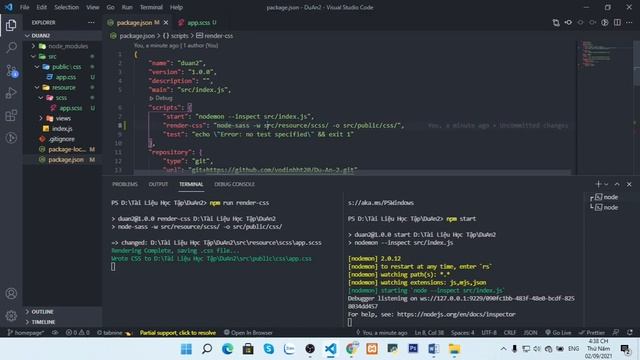Click the Prettier status bar item
Image resolution: width=640 pixels, height=360 pixels.
(x=592, y=333)
